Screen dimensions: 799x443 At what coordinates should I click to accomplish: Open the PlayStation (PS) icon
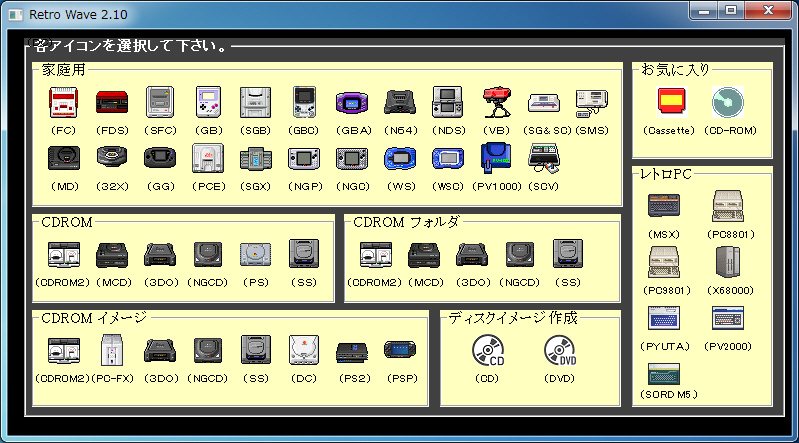coord(255,254)
